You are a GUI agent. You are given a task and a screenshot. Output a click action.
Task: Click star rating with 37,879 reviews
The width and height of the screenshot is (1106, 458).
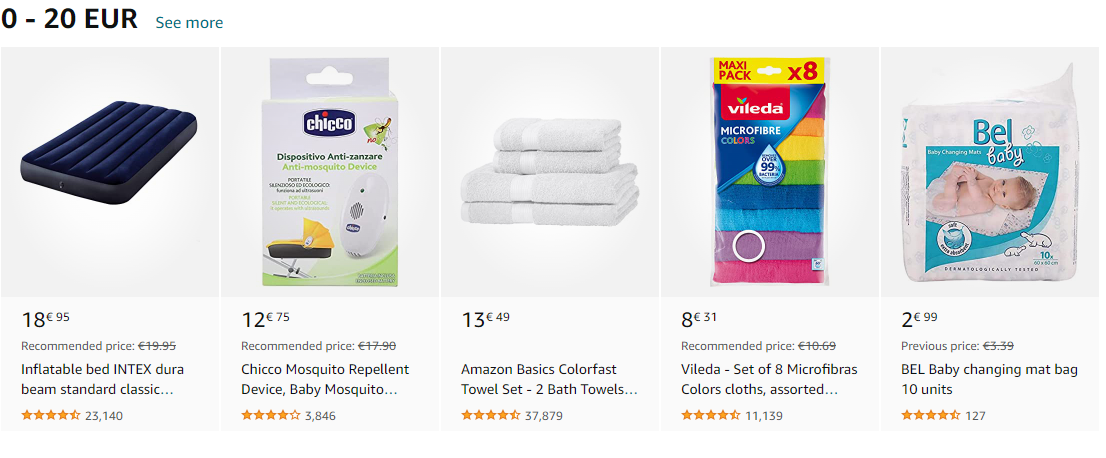point(491,416)
